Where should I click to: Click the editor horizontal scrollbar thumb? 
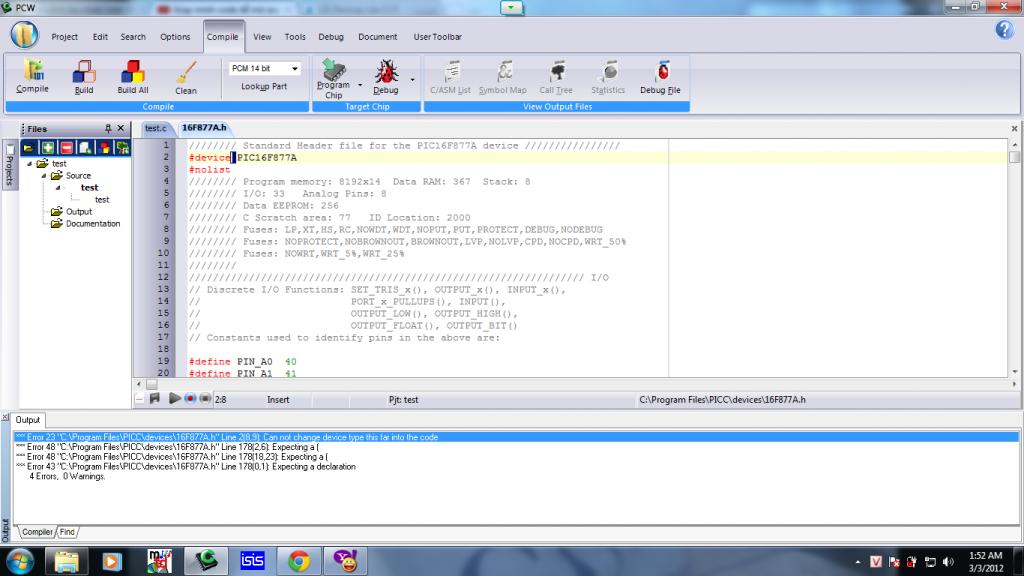click(x=152, y=384)
